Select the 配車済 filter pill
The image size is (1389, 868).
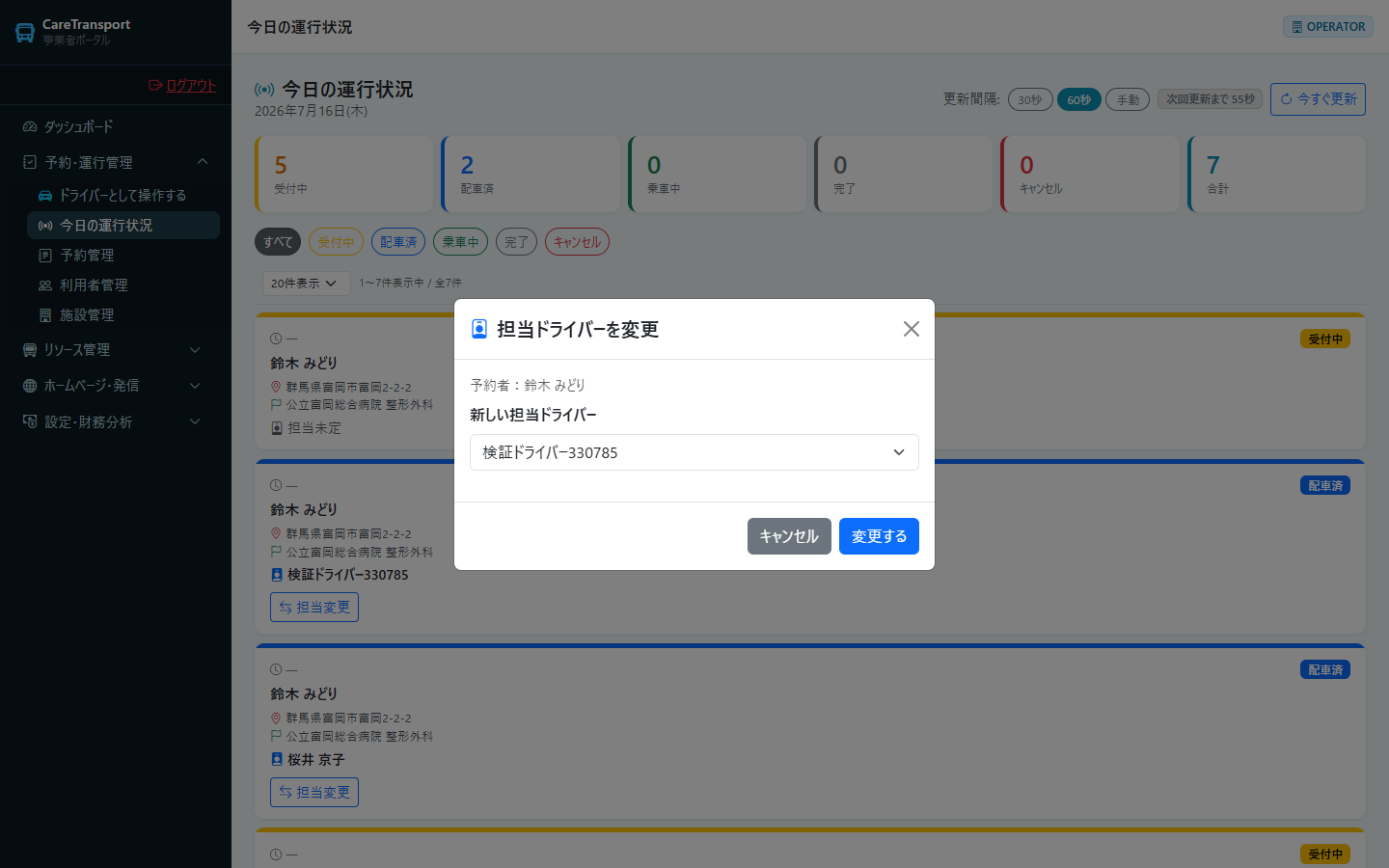coord(398,242)
